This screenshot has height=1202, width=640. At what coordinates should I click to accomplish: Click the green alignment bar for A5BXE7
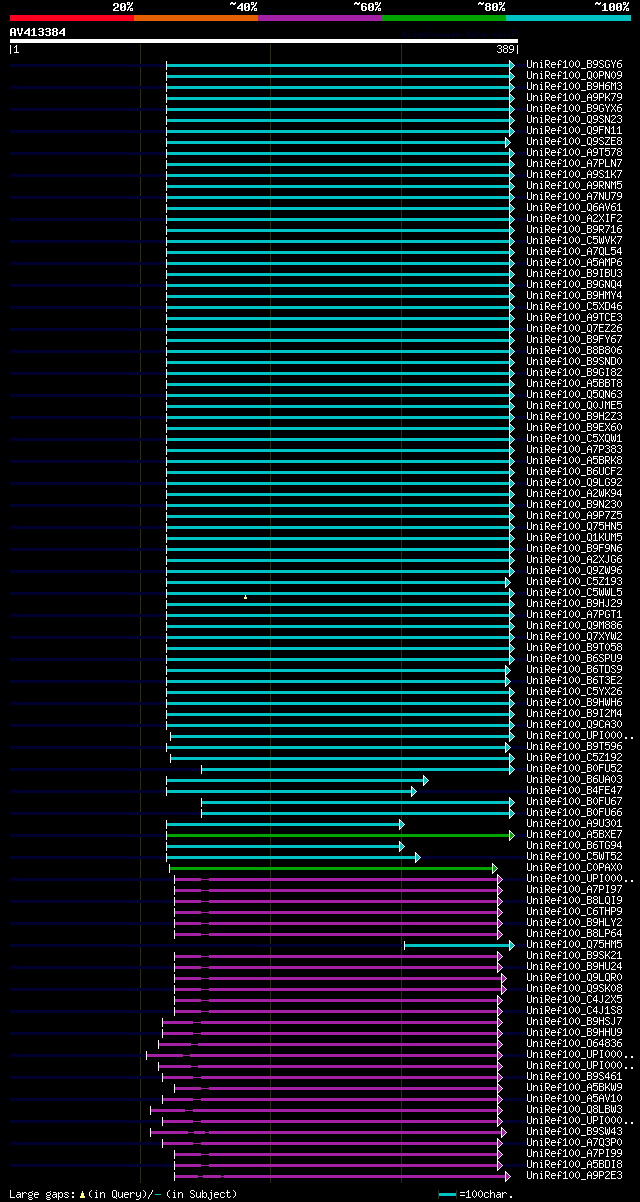[340, 835]
